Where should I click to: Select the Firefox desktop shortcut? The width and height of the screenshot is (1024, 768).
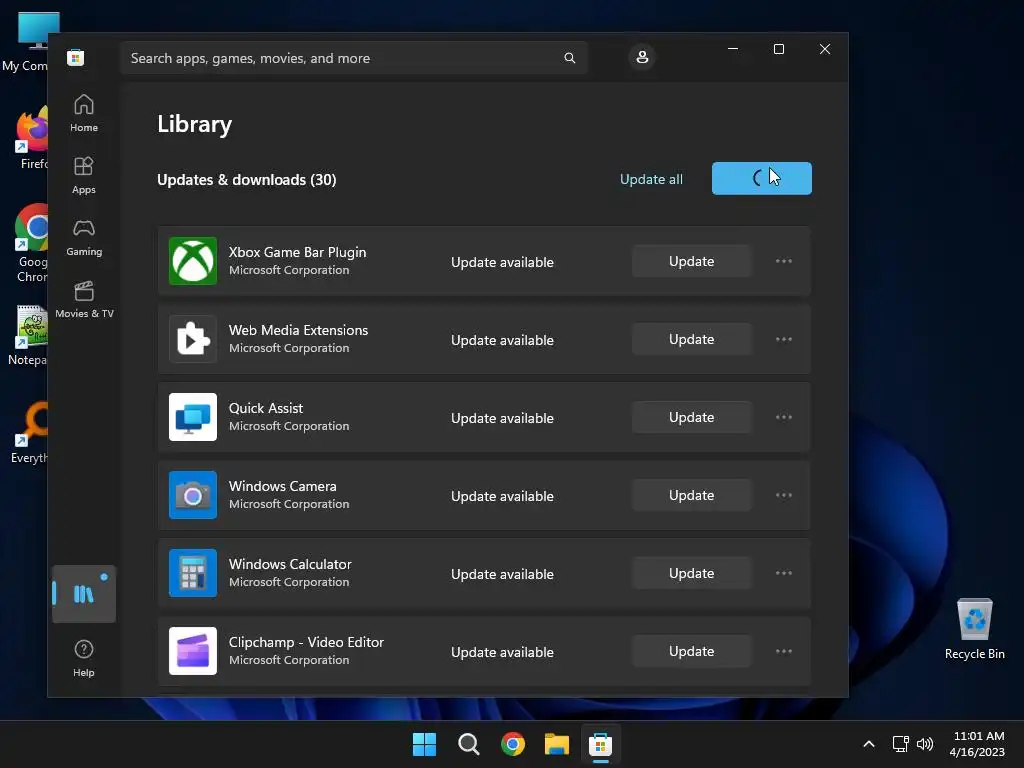pyautogui.click(x=31, y=139)
